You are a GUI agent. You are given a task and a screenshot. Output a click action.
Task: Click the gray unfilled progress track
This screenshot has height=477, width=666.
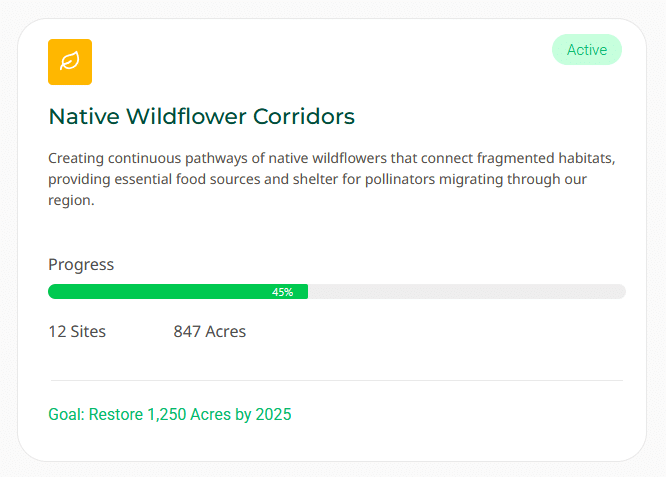click(466, 292)
